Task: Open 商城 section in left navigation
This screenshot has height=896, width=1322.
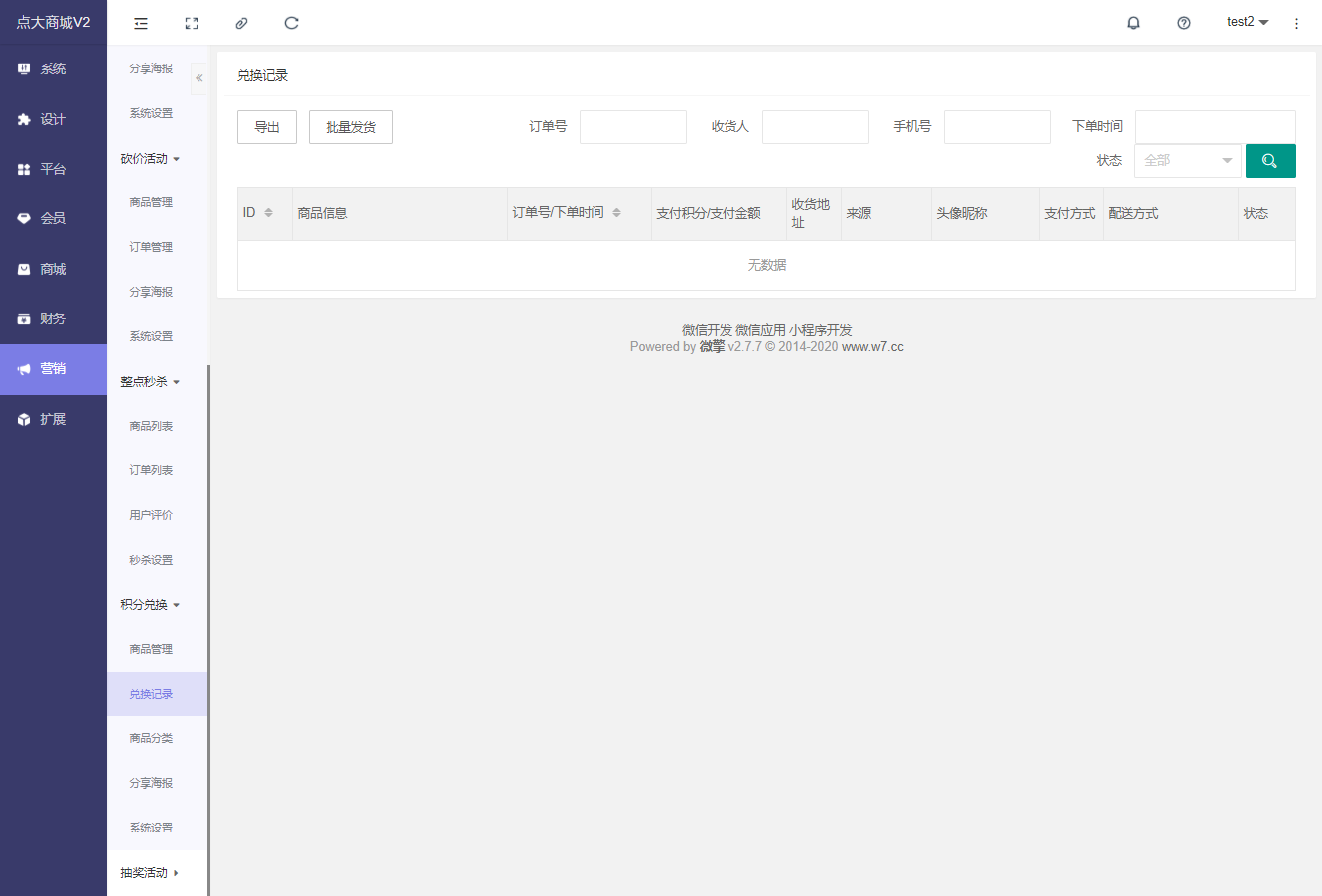Action: click(54, 269)
